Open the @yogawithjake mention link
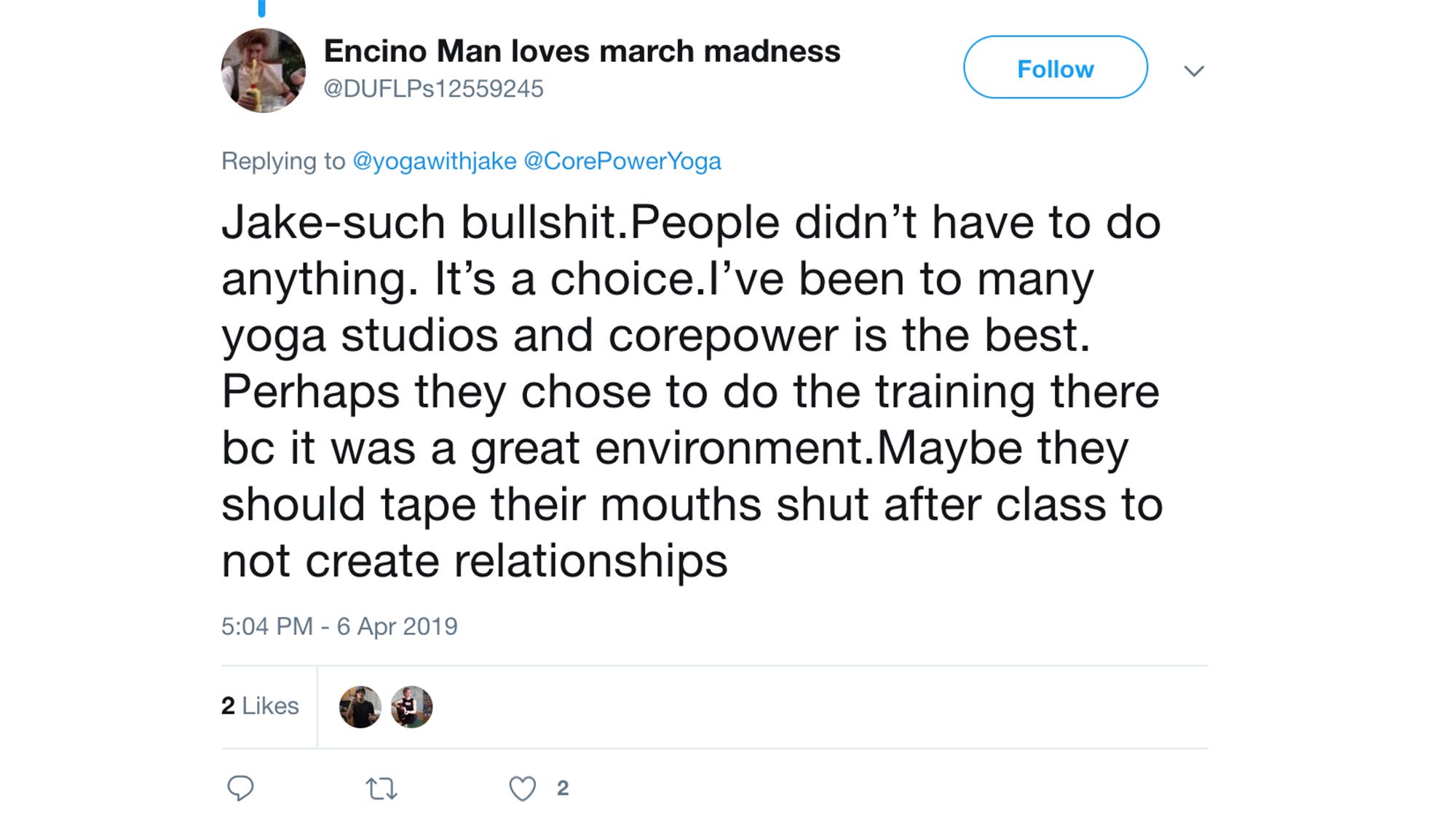The image size is (1456, 819). [x=435, y=161]
